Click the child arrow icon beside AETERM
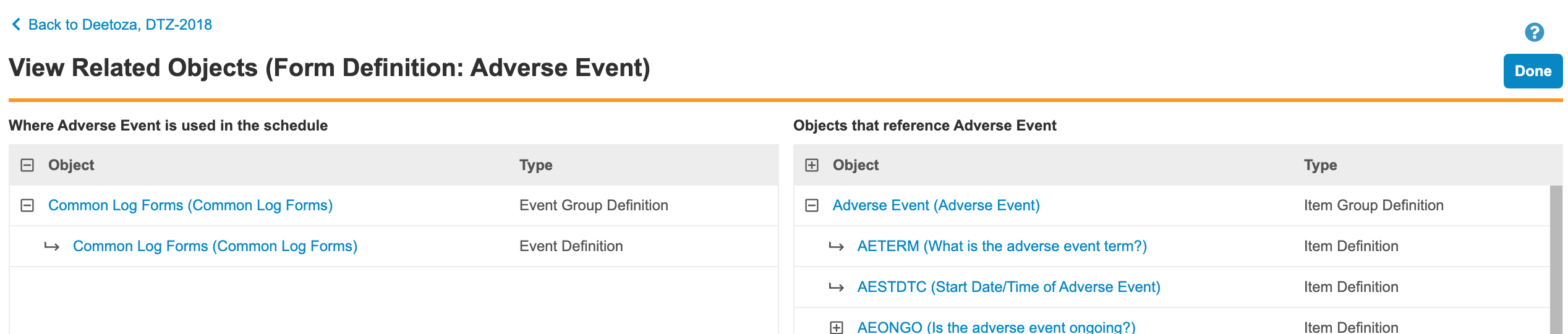This screenshot has height=334, width=1568. 837,247
